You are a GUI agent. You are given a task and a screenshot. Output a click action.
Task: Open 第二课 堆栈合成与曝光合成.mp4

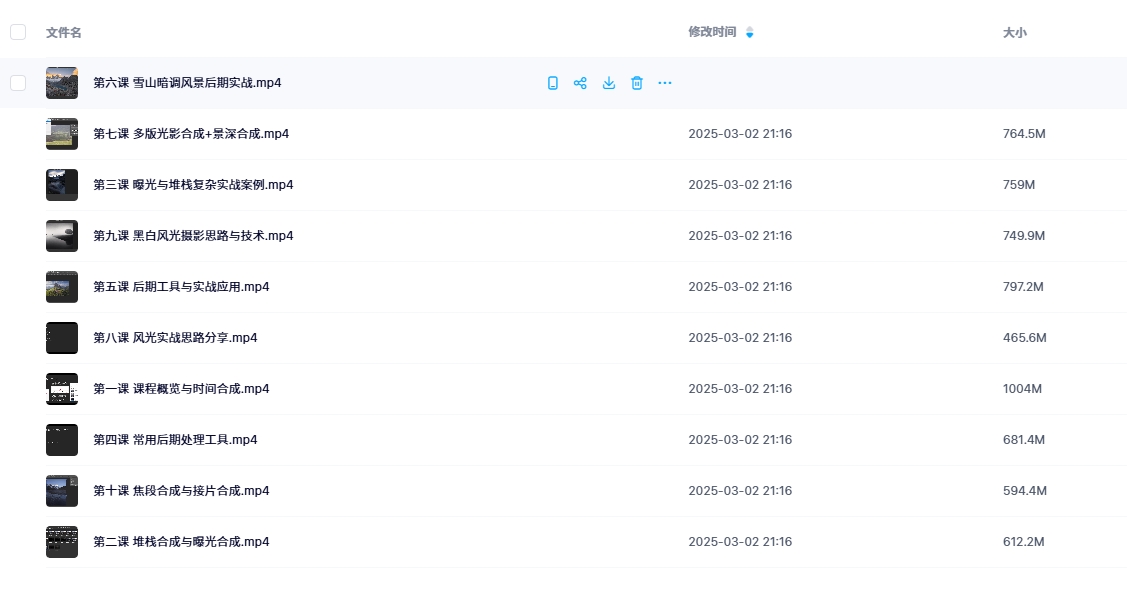[x=181, y=542]
